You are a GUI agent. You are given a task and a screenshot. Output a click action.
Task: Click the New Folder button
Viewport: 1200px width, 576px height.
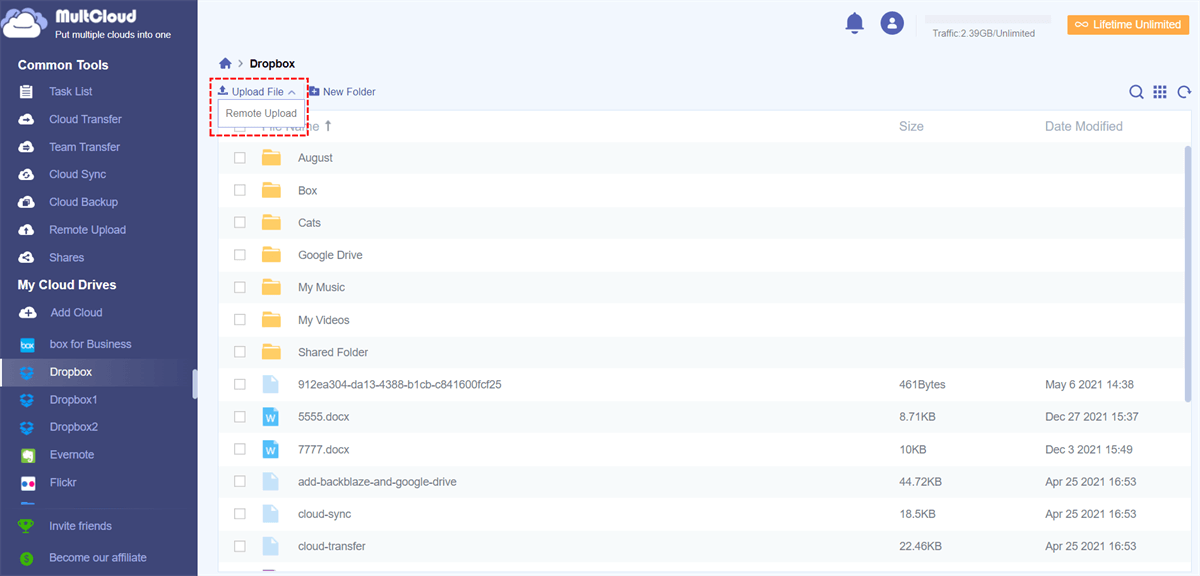[342, 92]
